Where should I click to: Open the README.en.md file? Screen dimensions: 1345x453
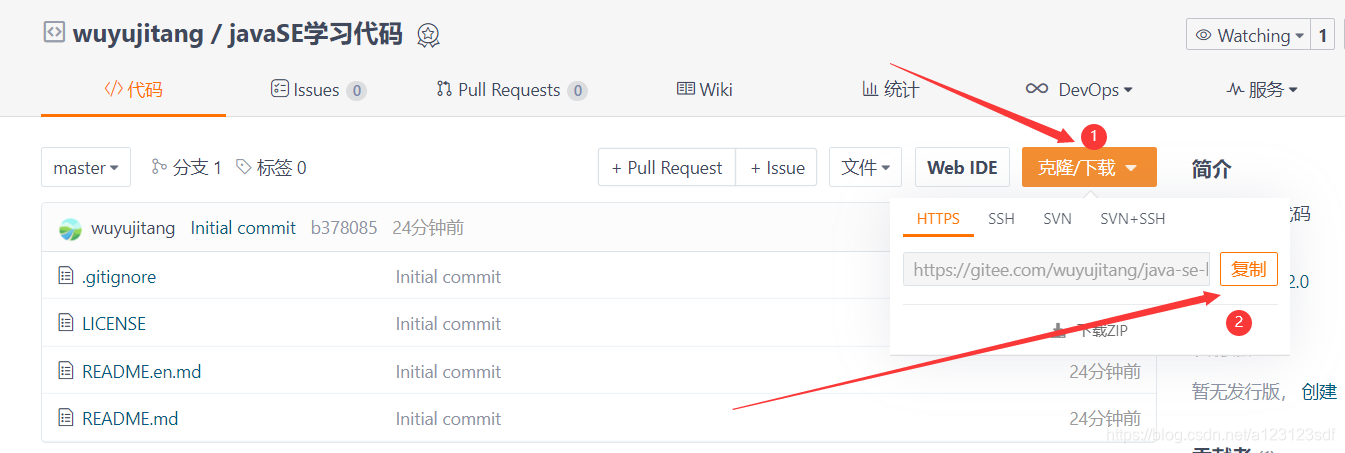click(142, 372)
